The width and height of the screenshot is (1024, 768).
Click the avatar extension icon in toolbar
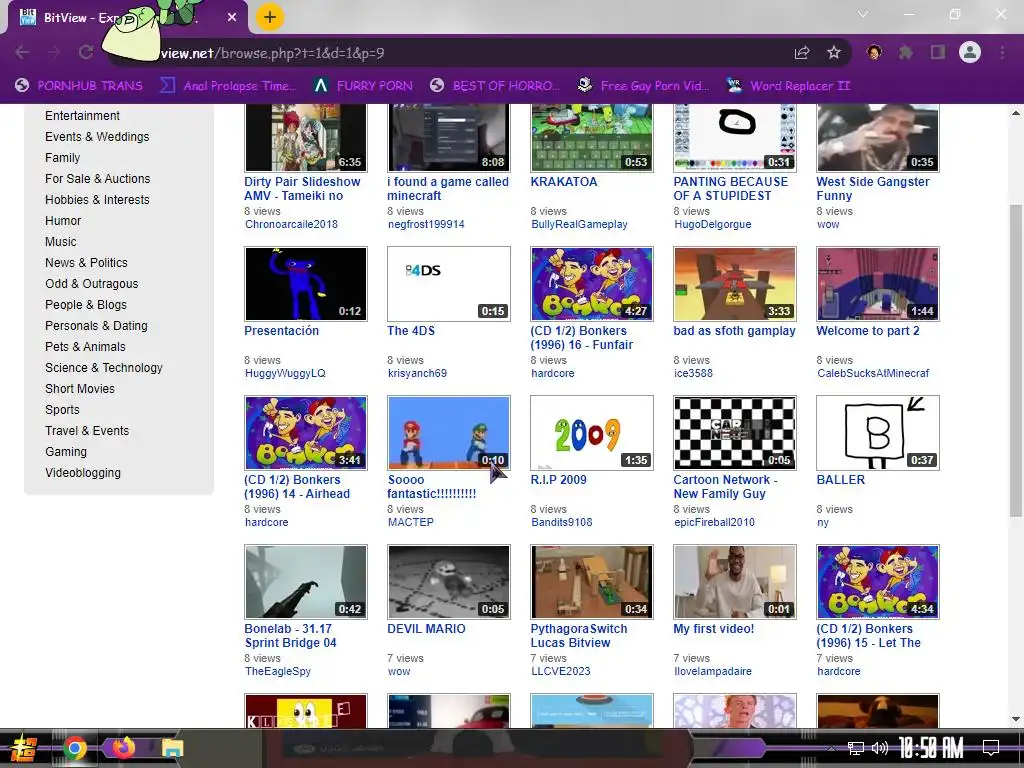pyautogui.click(x=874, y=52)
